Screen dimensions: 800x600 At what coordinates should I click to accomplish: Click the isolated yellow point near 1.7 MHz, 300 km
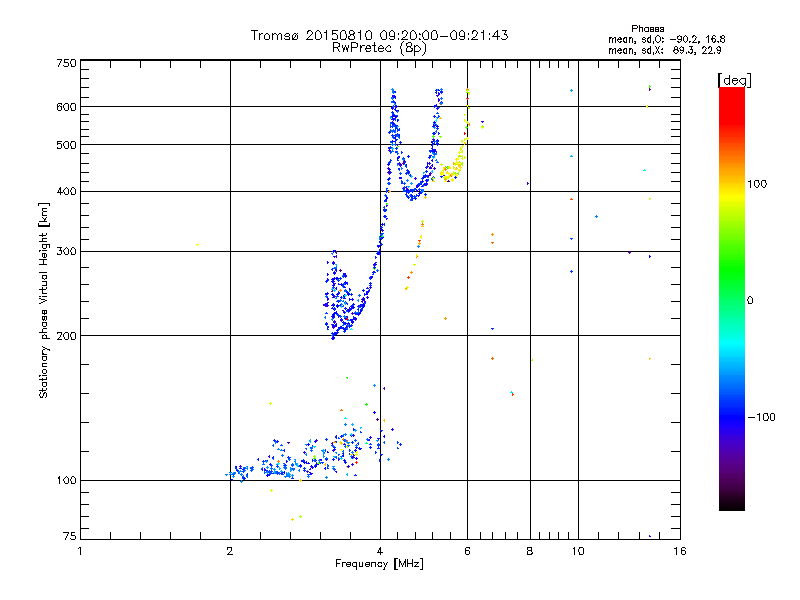click(197, 245)
